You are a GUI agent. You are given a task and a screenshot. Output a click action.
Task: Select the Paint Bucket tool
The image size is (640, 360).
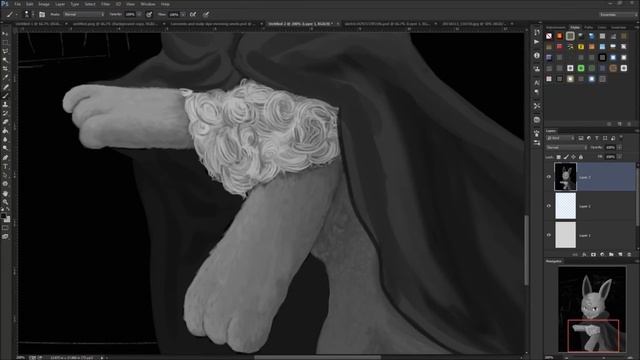coord(5,131)
